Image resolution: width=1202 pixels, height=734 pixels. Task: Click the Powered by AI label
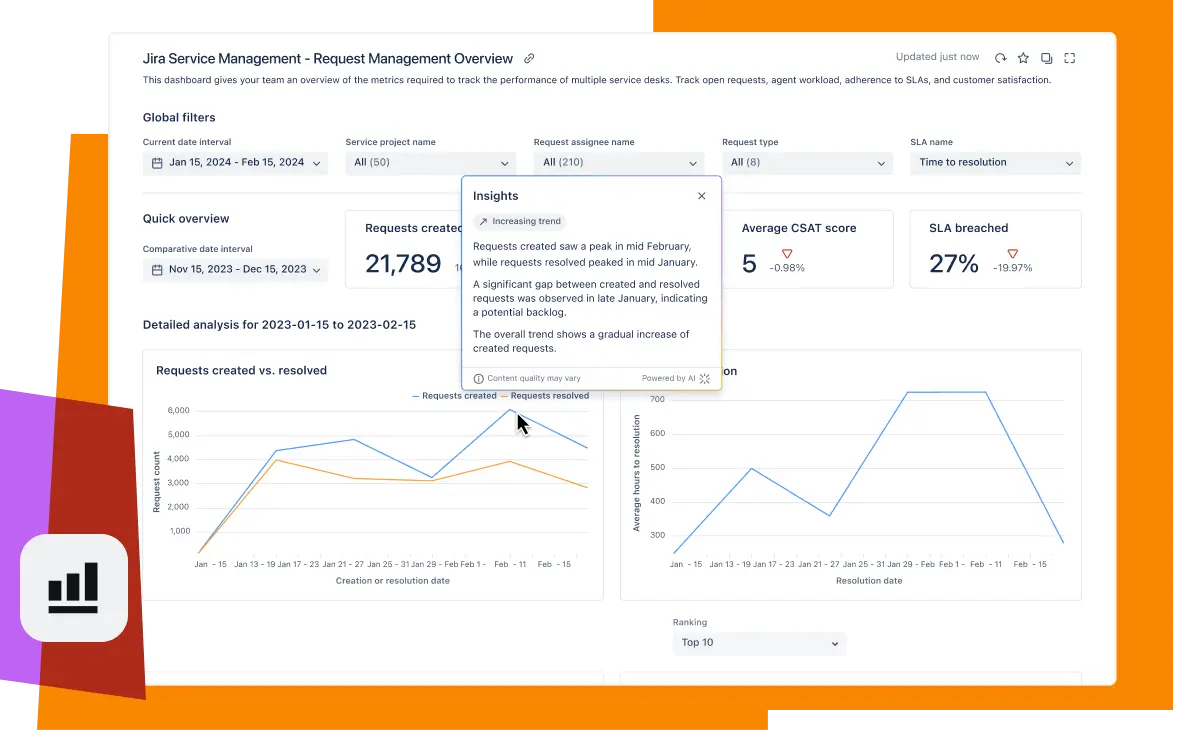coord(669,379)
